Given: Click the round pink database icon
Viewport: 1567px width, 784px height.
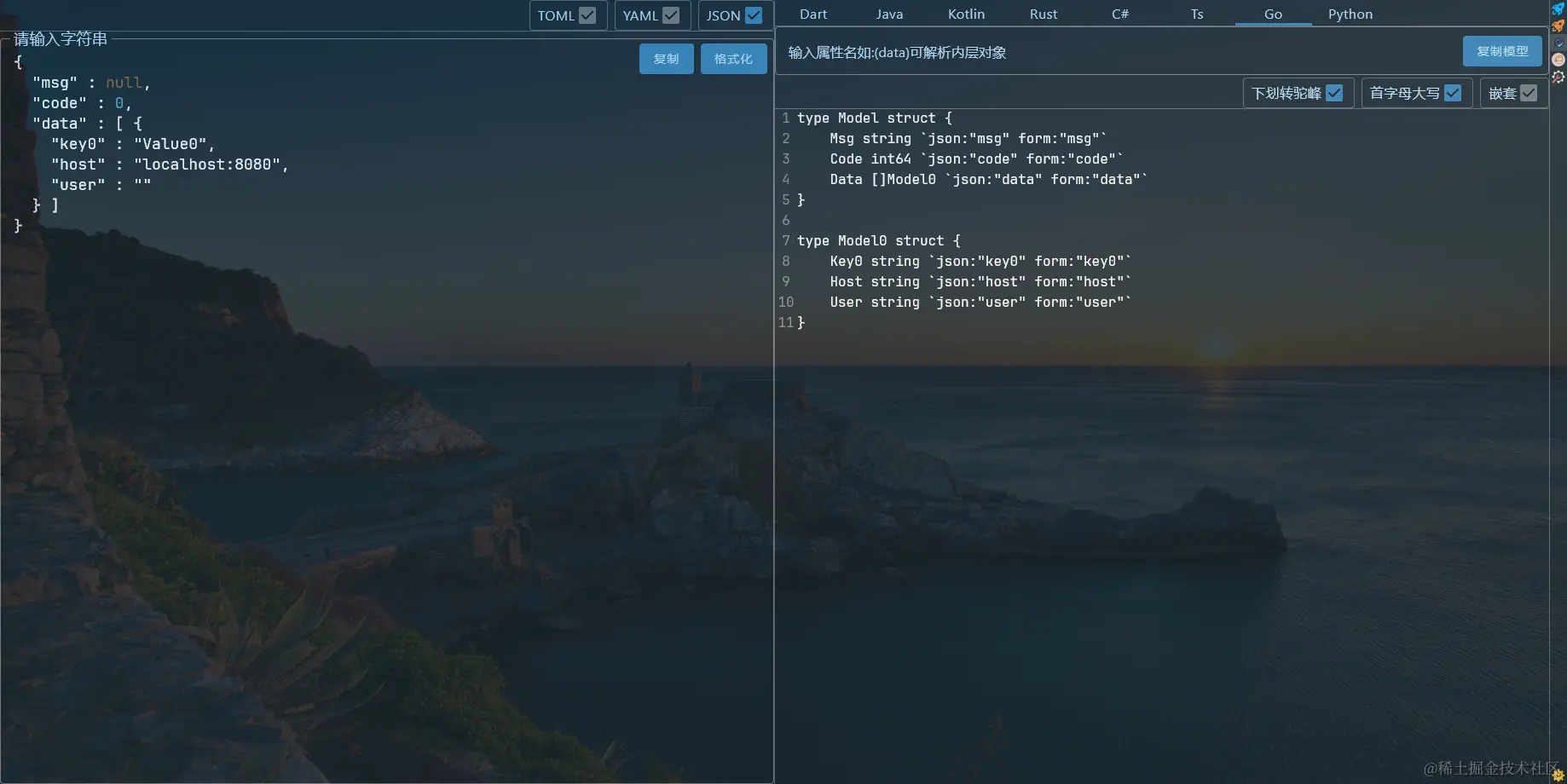Looking at the screenshot, I should 1558,60.
